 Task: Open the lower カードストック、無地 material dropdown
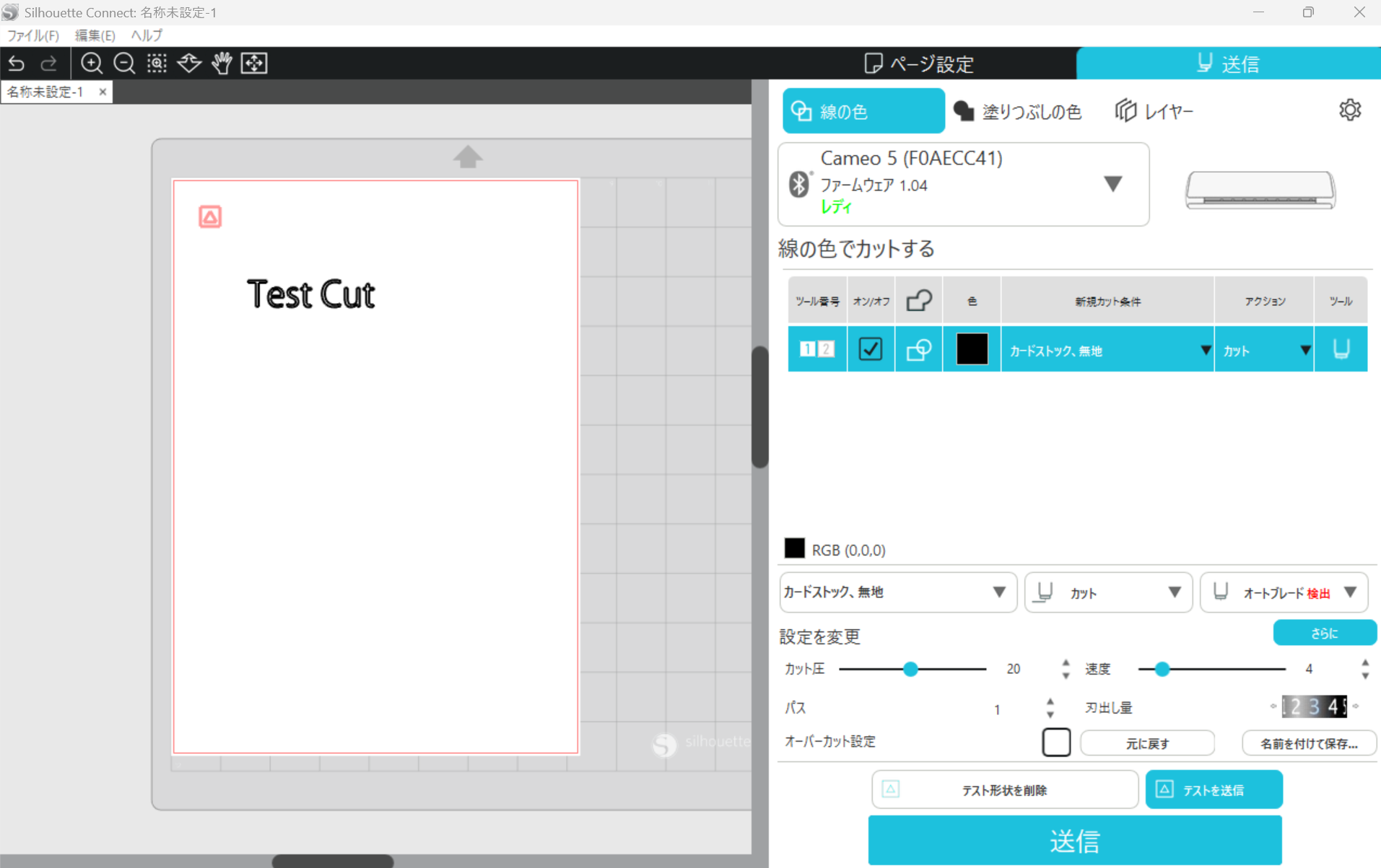point(897,592)
